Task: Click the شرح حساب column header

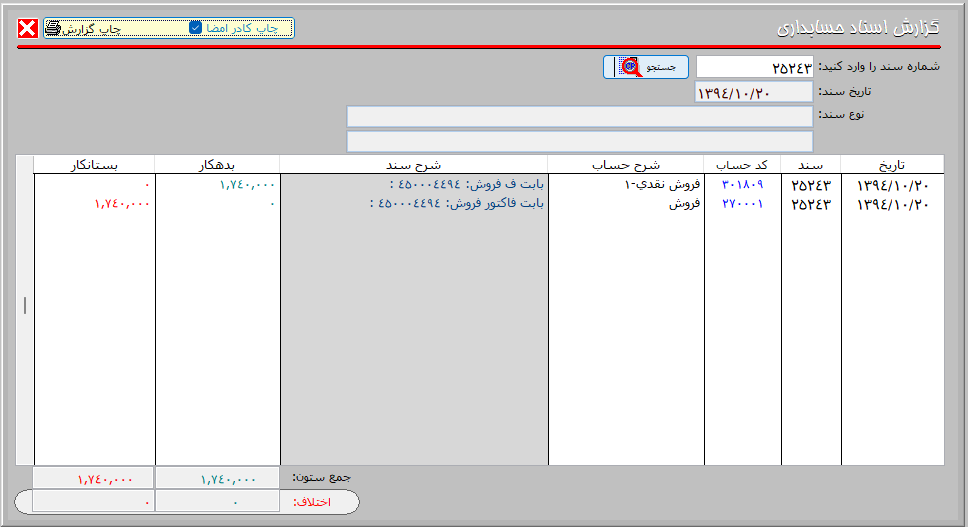Action: click(626, 165)
